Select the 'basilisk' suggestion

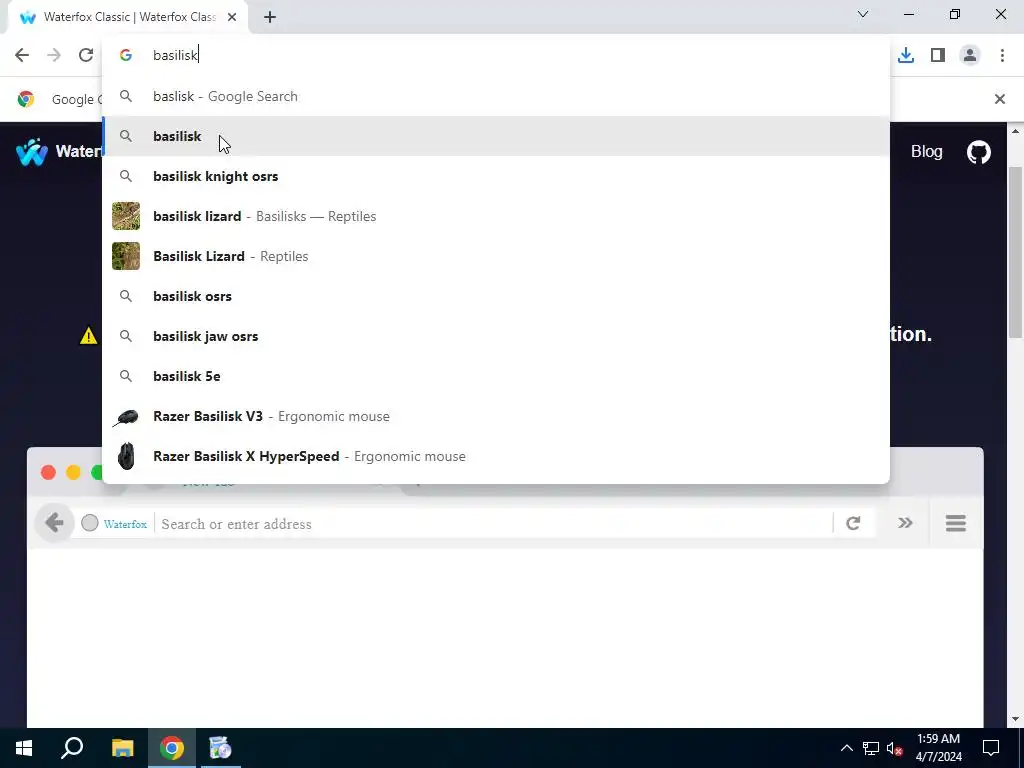pyautogui.click(x=496, y=136)
